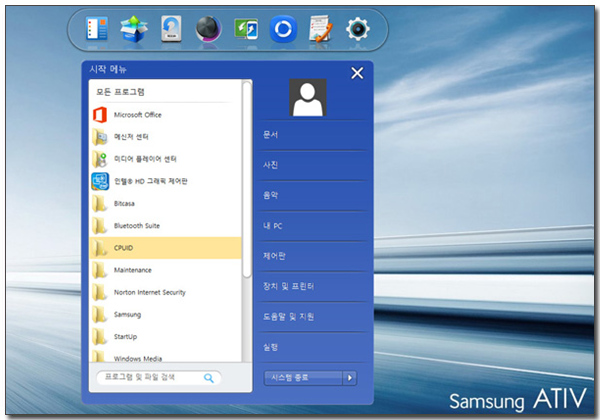This screenshot has height=420, width=600.
Task: Launch the dark sphere camera icon in dock
Action: tap(208, 29)
